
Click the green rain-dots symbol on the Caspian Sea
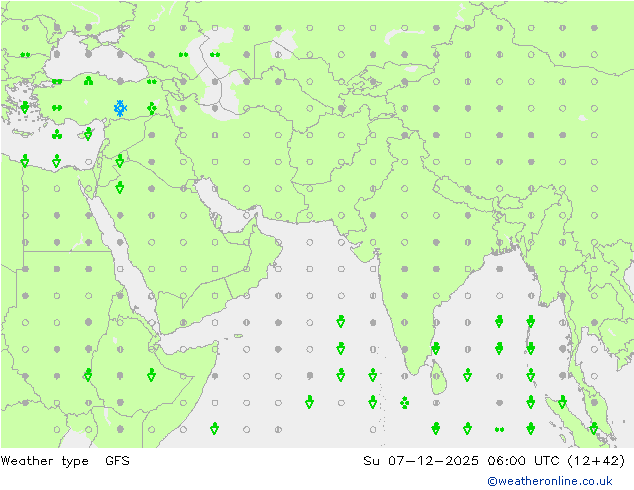[x=215, y=54]
